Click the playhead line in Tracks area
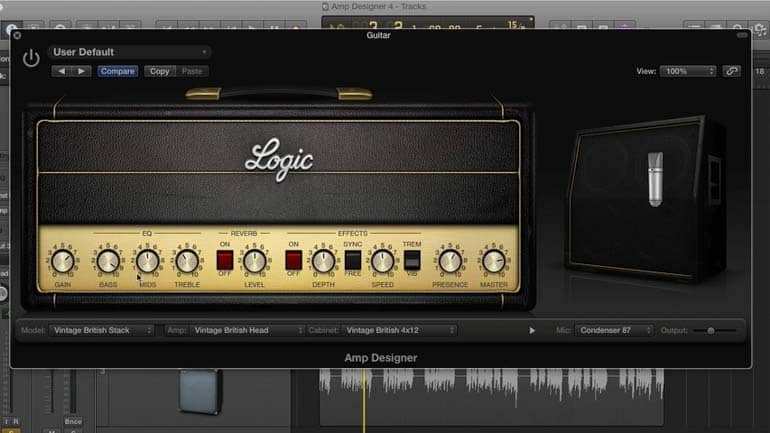770x433 pixels. [364, 400]
